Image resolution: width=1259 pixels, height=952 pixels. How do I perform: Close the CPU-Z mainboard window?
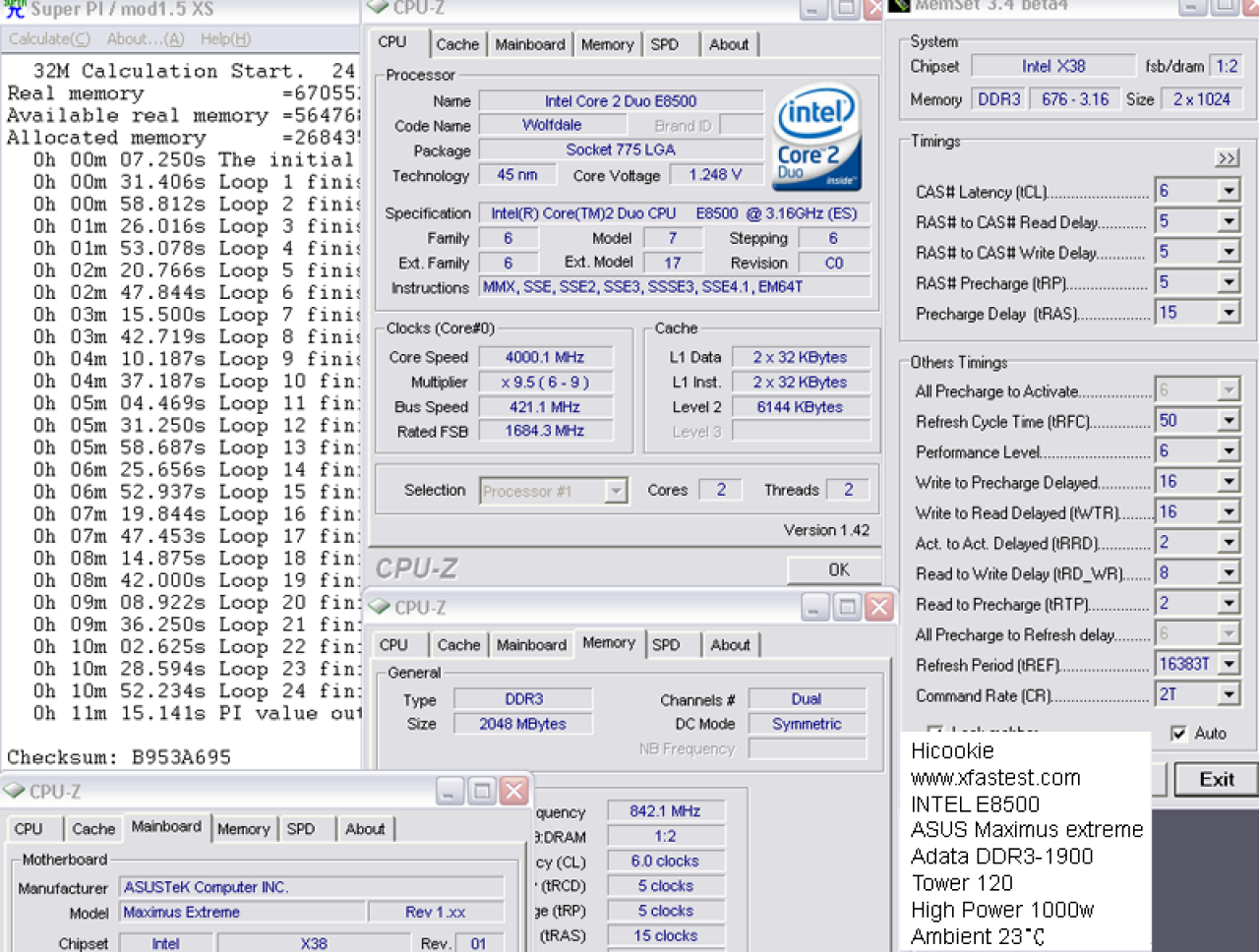pos(514,791)
